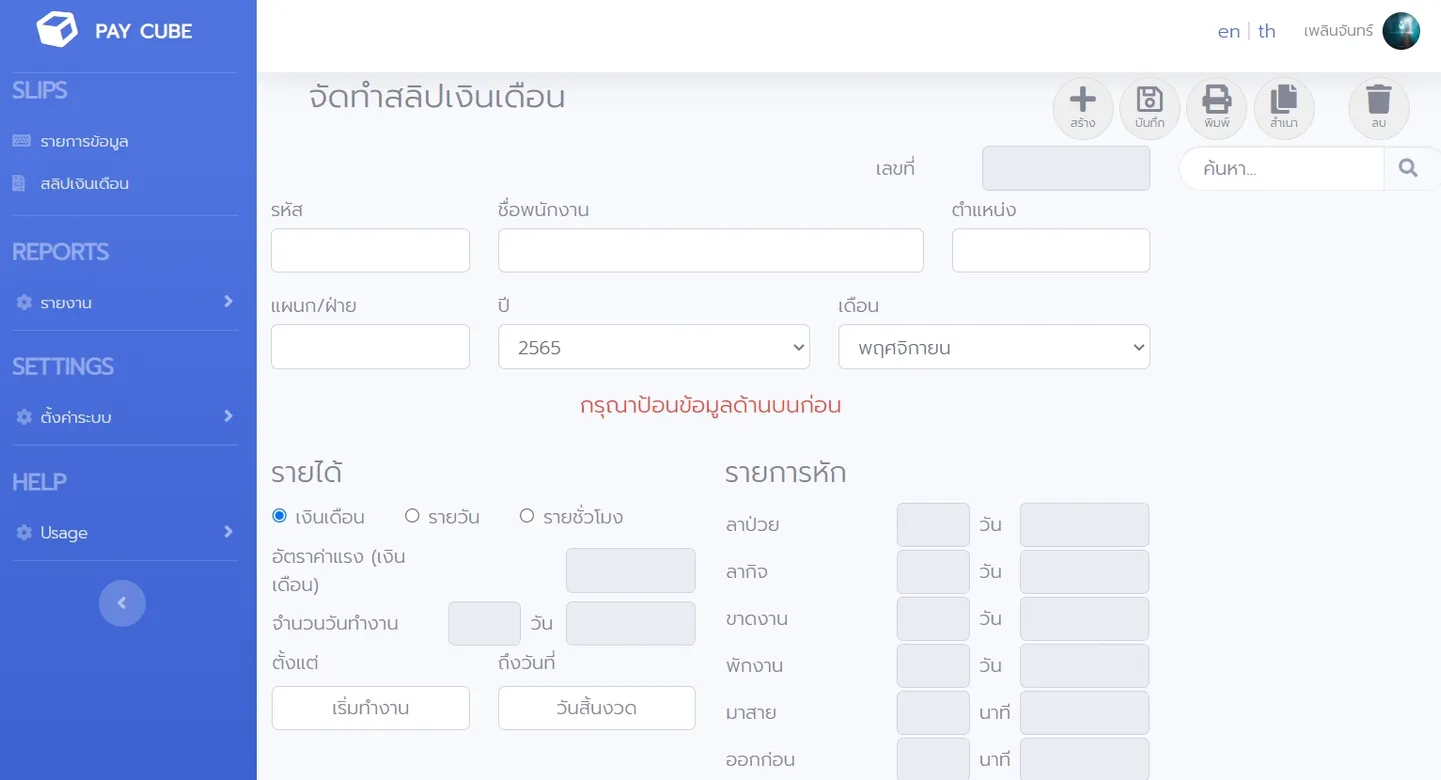This screenshot has width=1441, height=780.
Task: Expand the รายงาน menu chevron
Action: pos(228,301)
